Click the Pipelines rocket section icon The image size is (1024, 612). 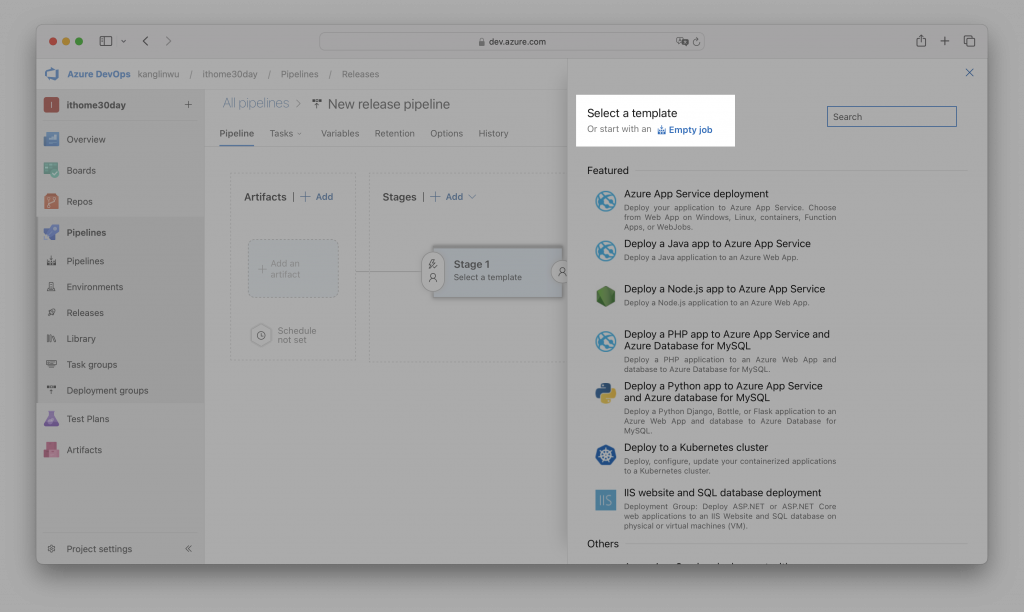coord(52,233)
